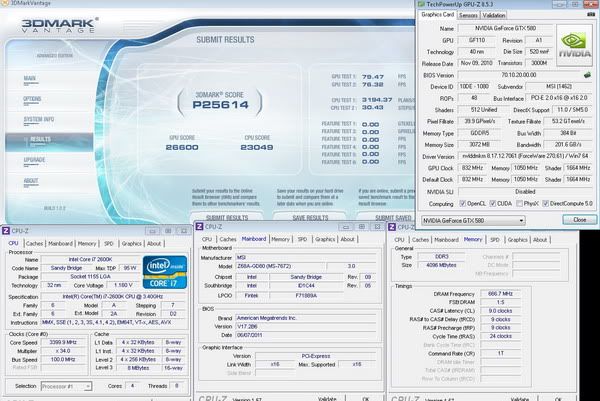Click the CPU TEST 1 result 3194.37
The image size is (600, 401).
coord(377,100)
